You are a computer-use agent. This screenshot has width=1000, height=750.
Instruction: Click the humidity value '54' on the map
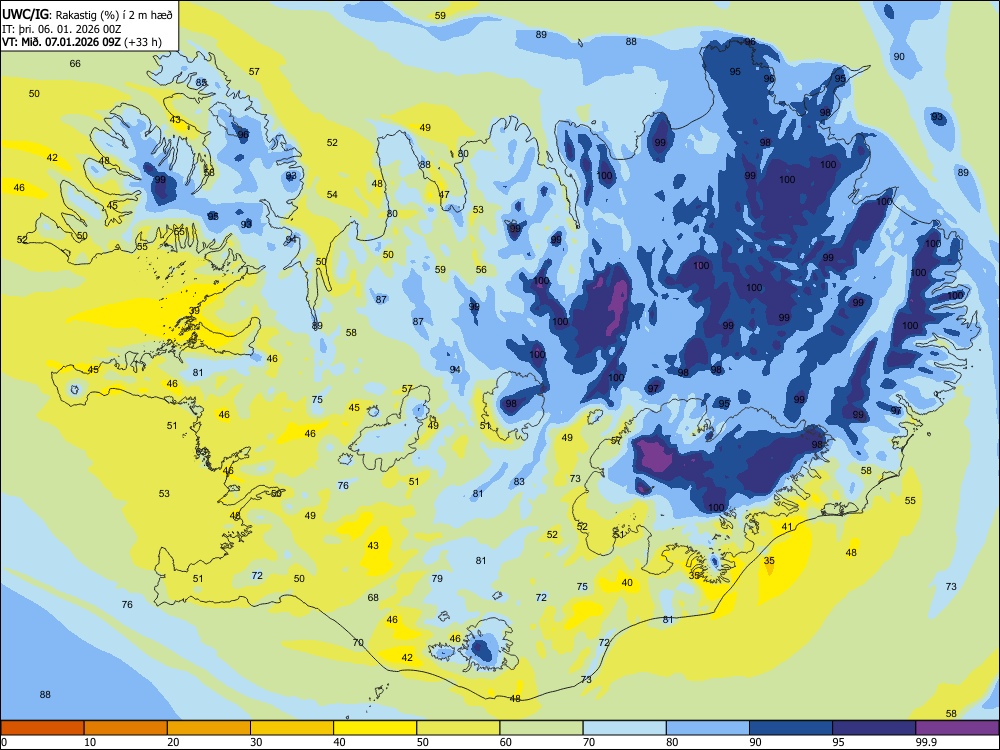332,195
